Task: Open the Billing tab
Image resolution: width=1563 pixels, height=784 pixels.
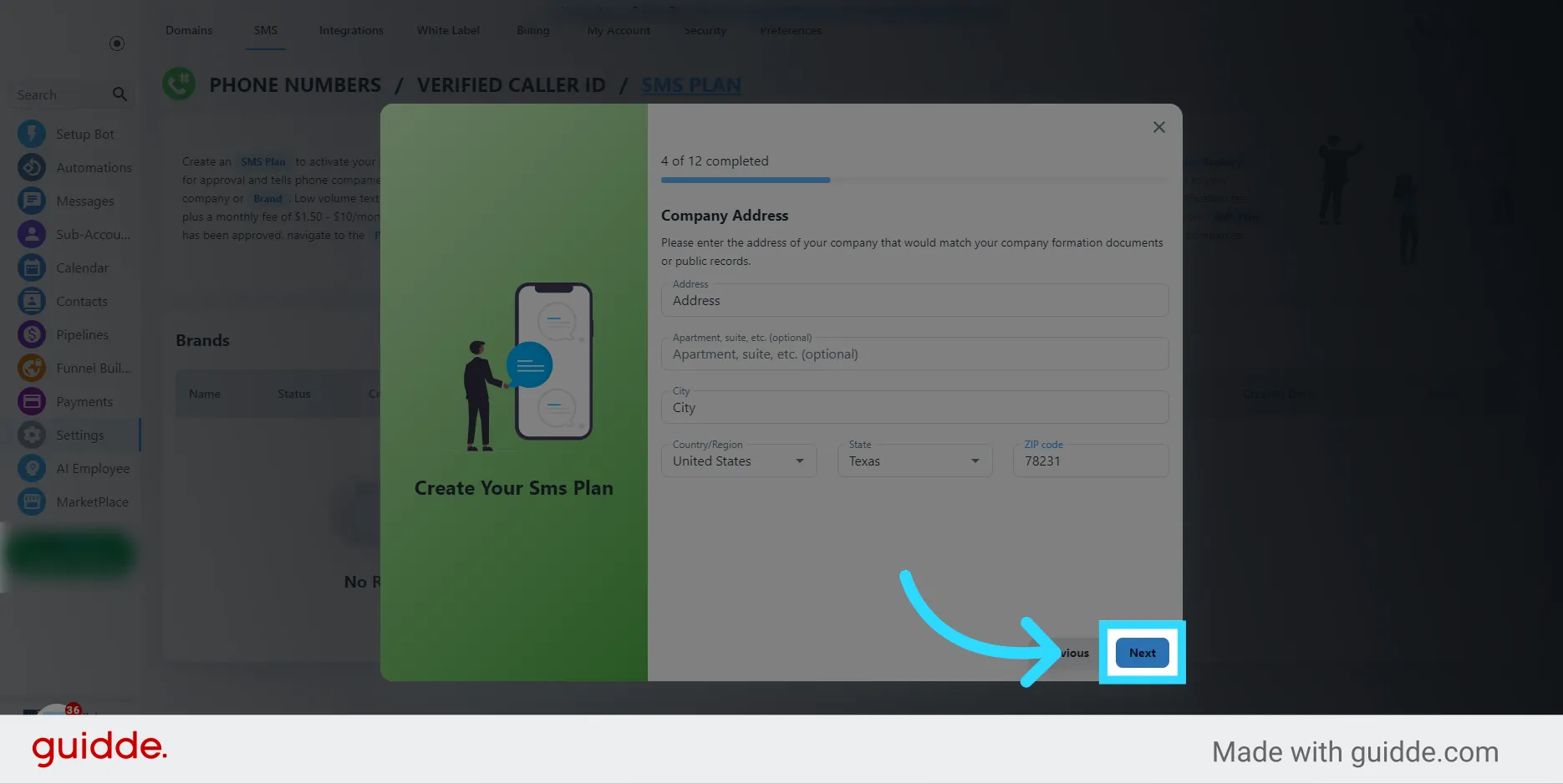Action: [533, 30]
